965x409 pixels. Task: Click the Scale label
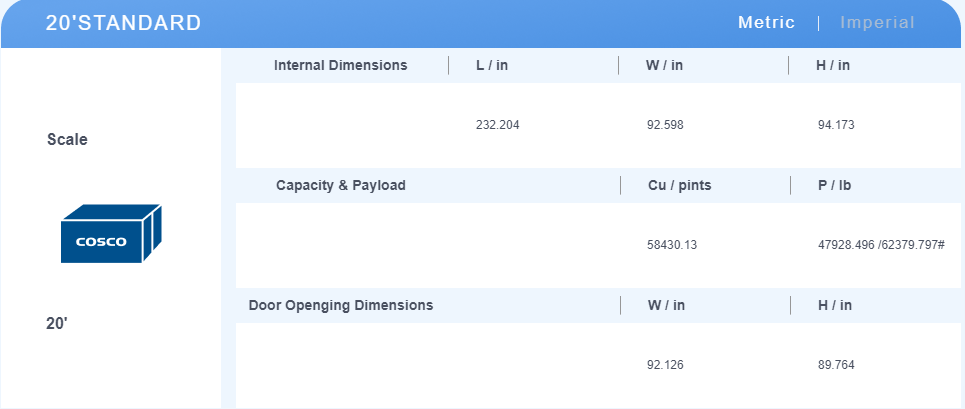(x=67, y=140)
